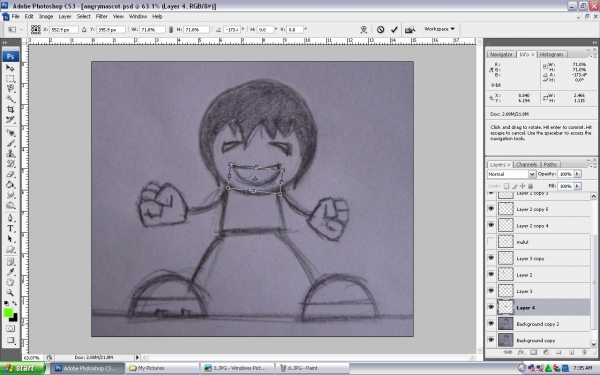This screenshot has width=600, height=375.
Task: Select the Spot Healing Brush tool
Action: [x=10, y=133]
